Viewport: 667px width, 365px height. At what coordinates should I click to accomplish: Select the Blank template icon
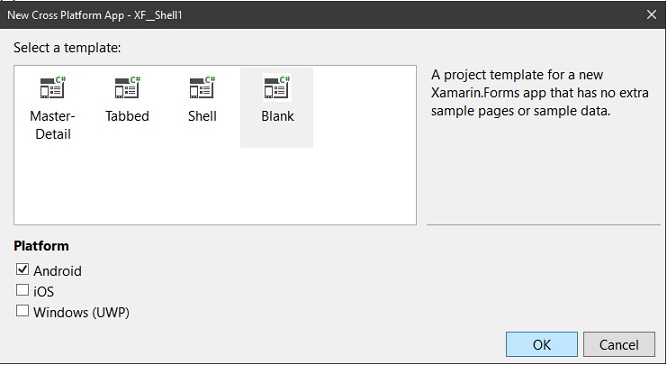[x=277, y=87]
